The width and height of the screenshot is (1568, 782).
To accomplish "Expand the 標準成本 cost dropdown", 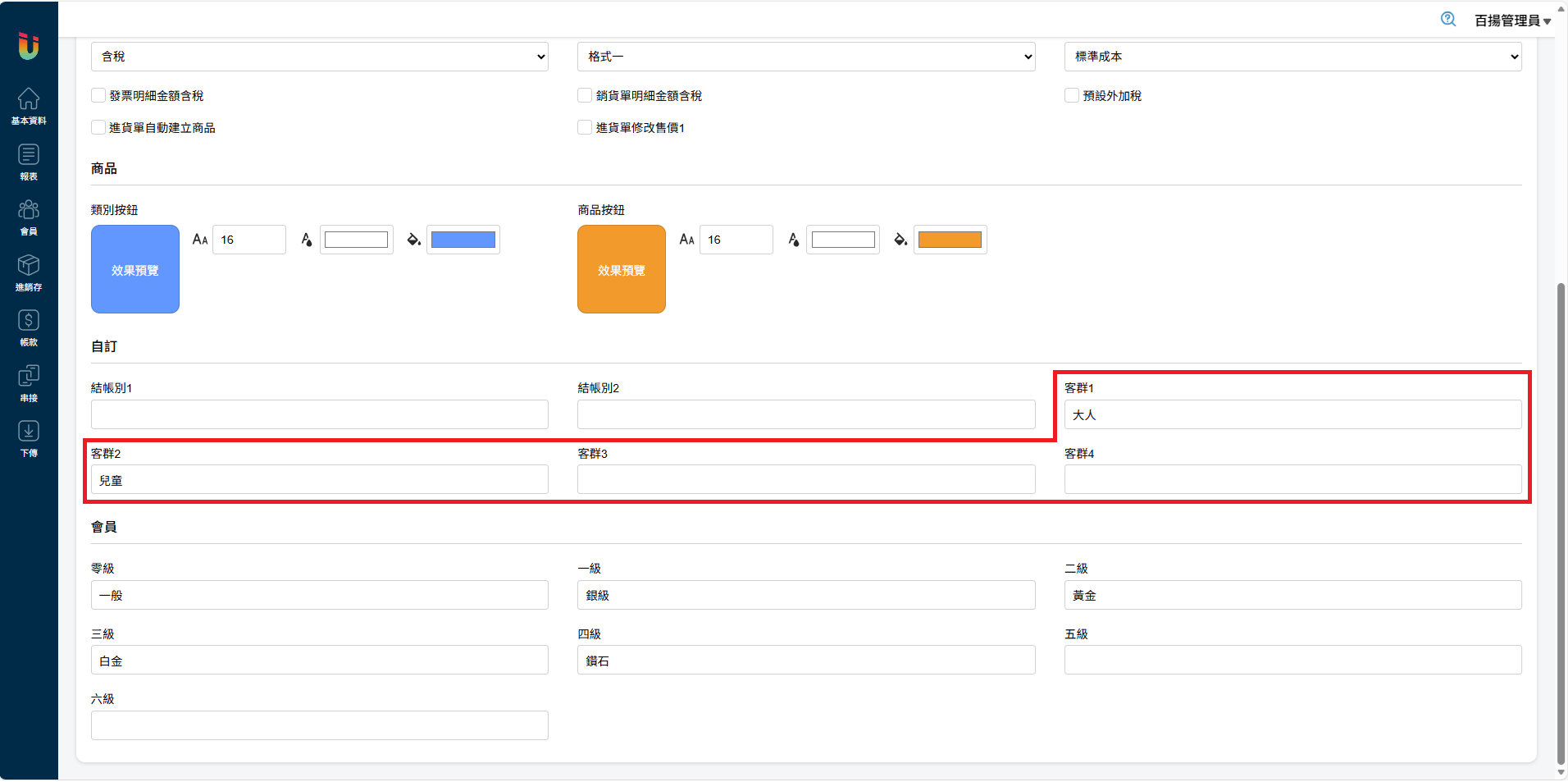I will pyautogui.click(x=1292, y=57).
